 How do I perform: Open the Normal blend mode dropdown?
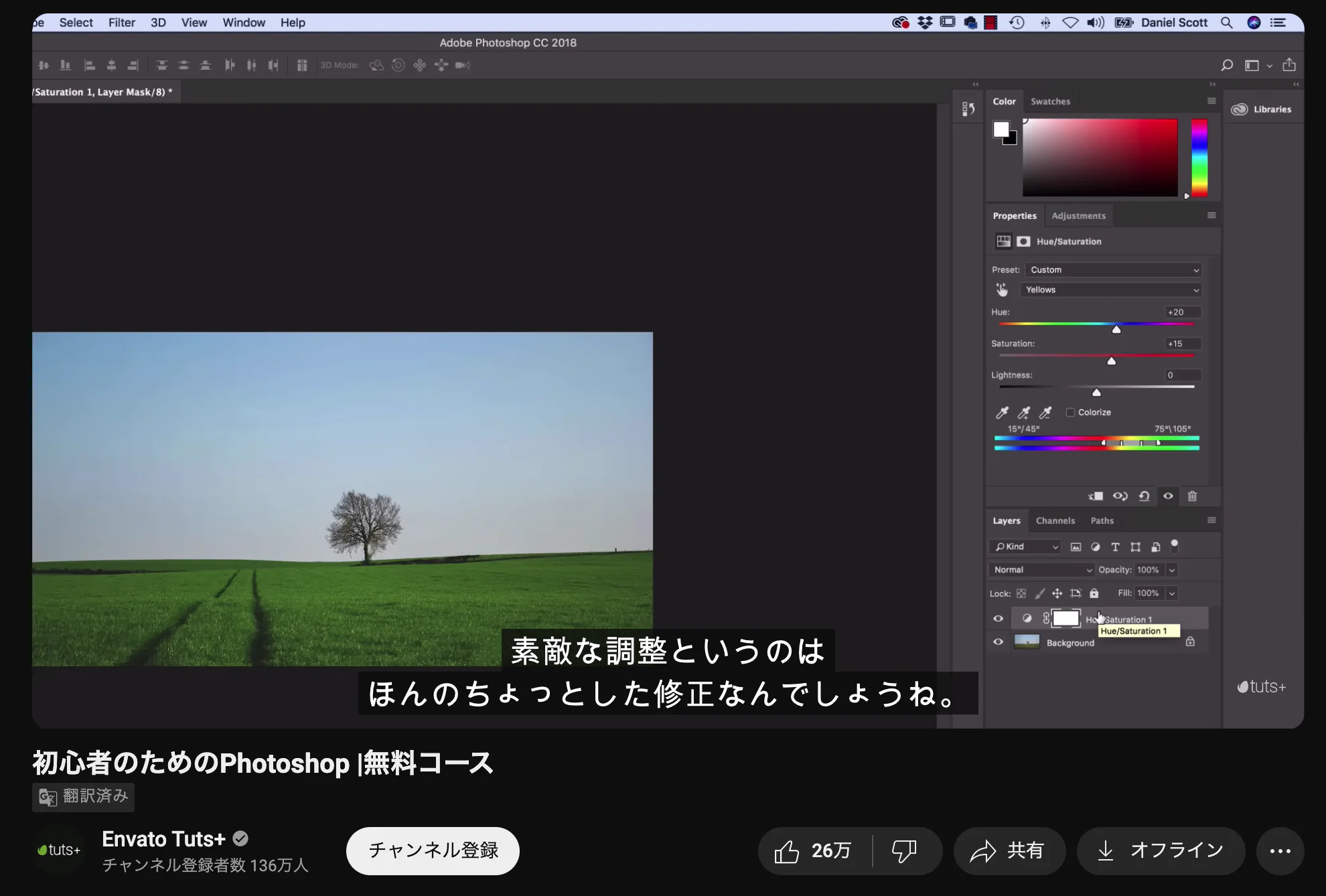coord(1041,570)
